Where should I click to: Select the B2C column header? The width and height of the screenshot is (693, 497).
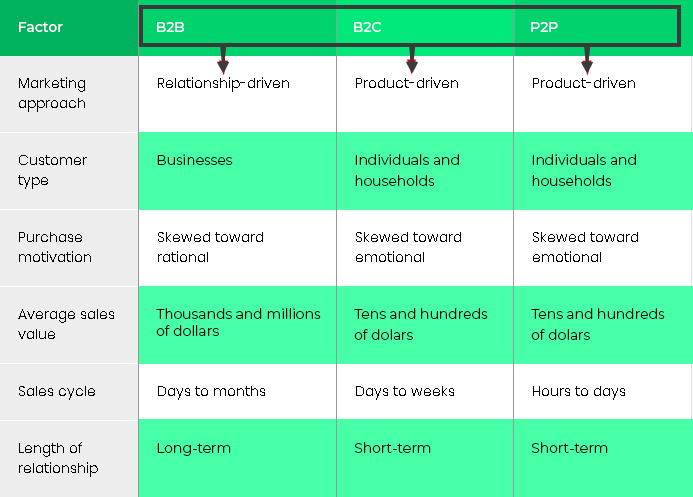(x=367, y=27)
